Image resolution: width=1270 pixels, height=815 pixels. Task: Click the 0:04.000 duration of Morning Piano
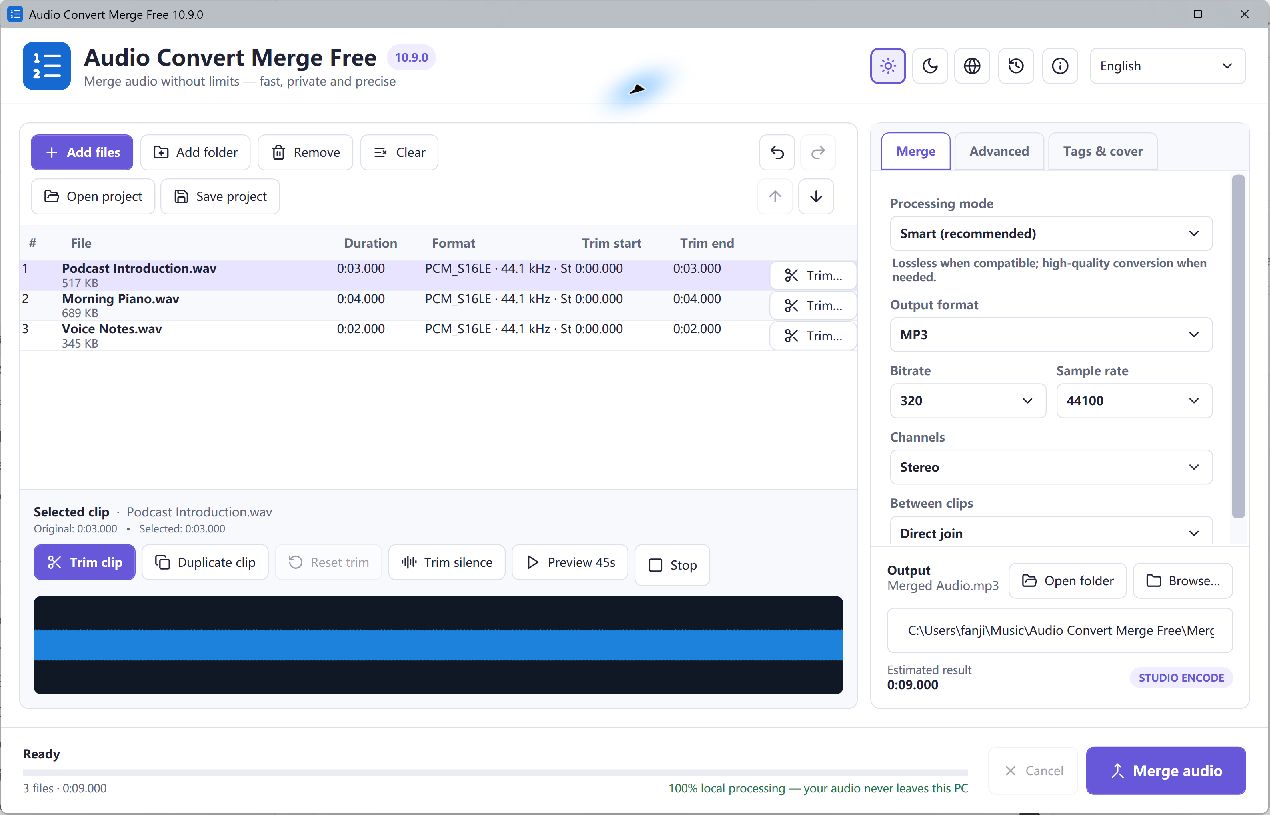tap(361, 299)
